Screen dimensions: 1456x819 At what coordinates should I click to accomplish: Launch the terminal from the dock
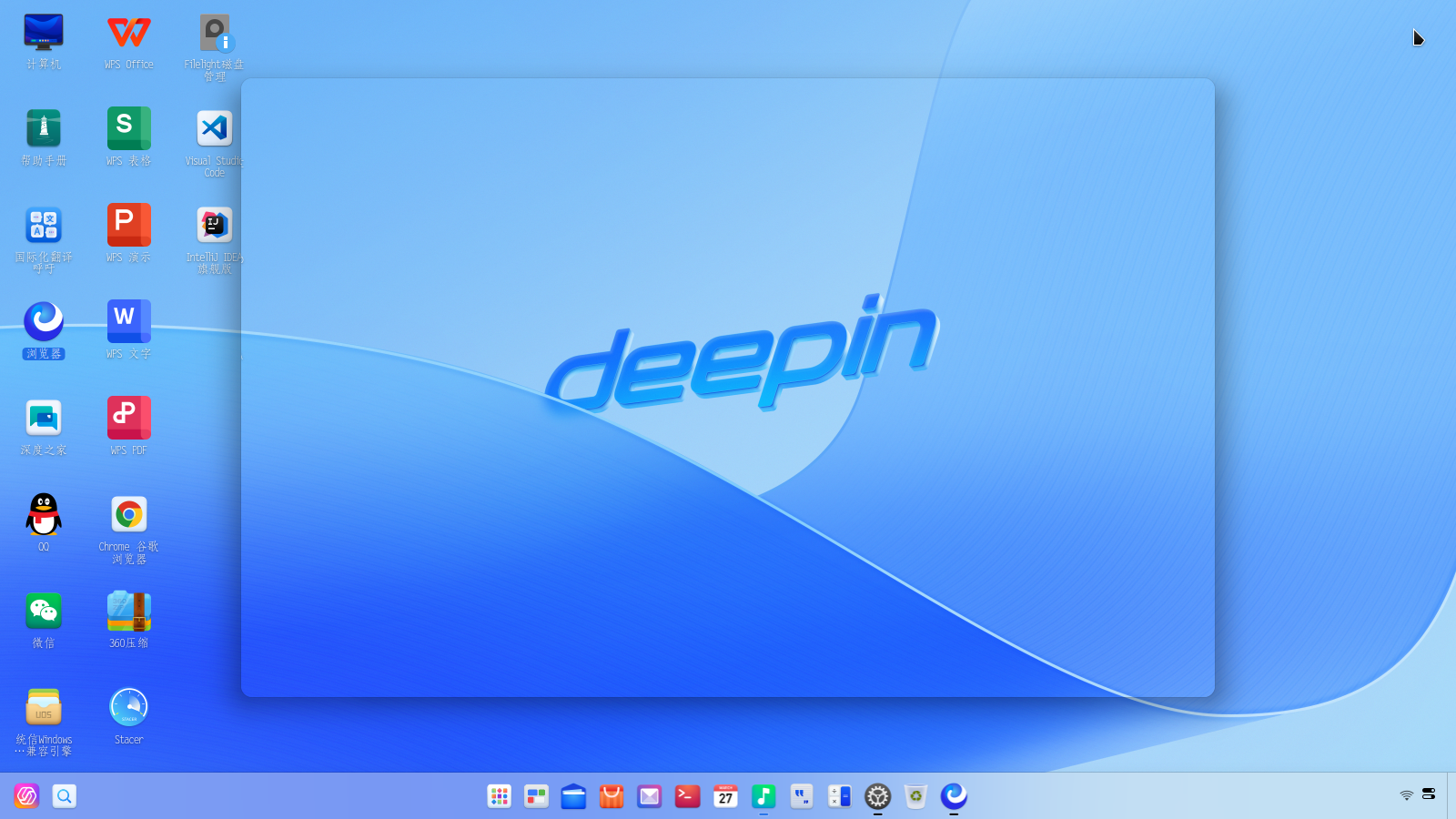click(x=688, y=796)
